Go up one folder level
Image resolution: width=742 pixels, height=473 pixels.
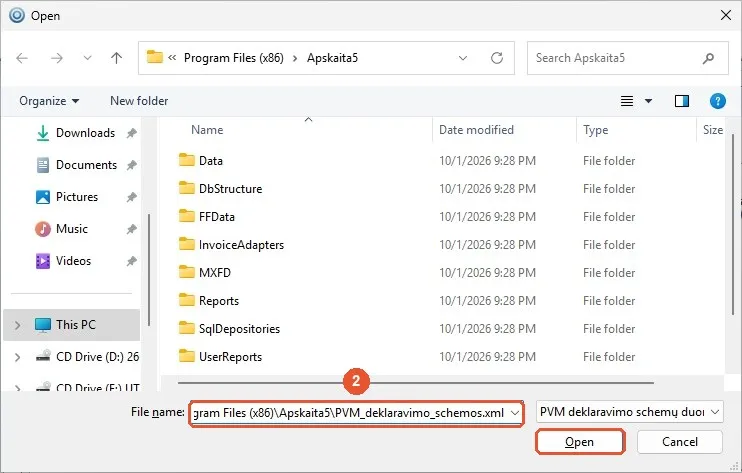point(116,58)
